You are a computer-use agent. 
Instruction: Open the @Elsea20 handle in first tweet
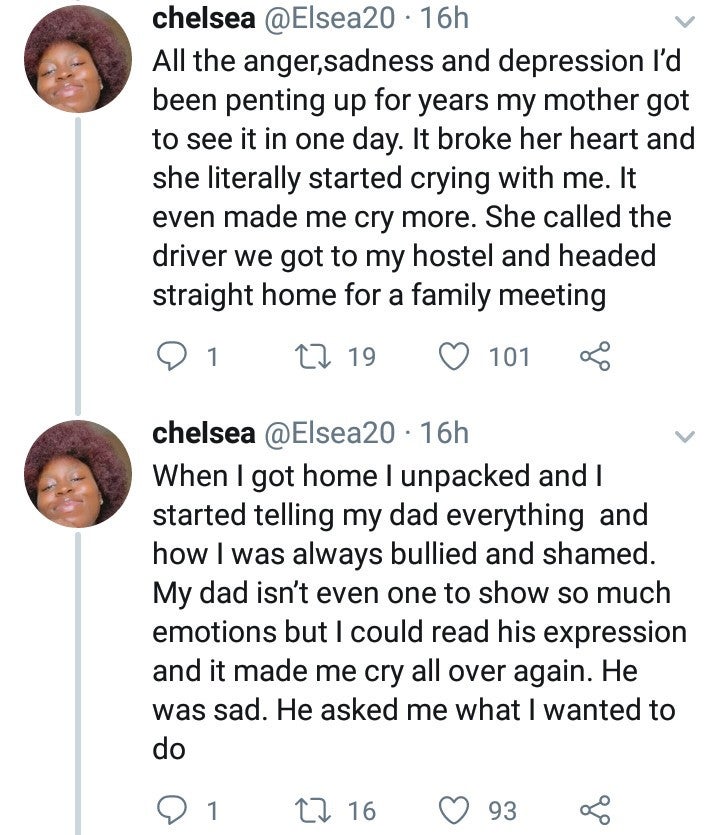click(x=328, y=19)
